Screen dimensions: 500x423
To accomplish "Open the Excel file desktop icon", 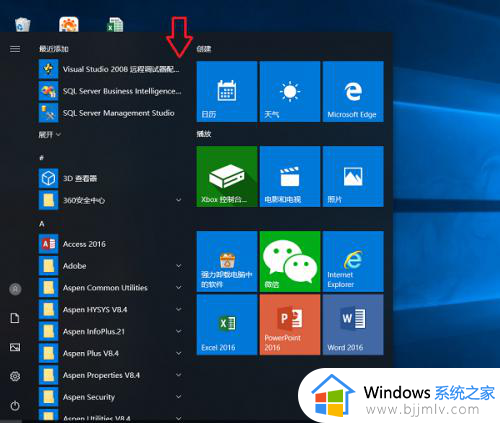I will (x=115, y=25).
